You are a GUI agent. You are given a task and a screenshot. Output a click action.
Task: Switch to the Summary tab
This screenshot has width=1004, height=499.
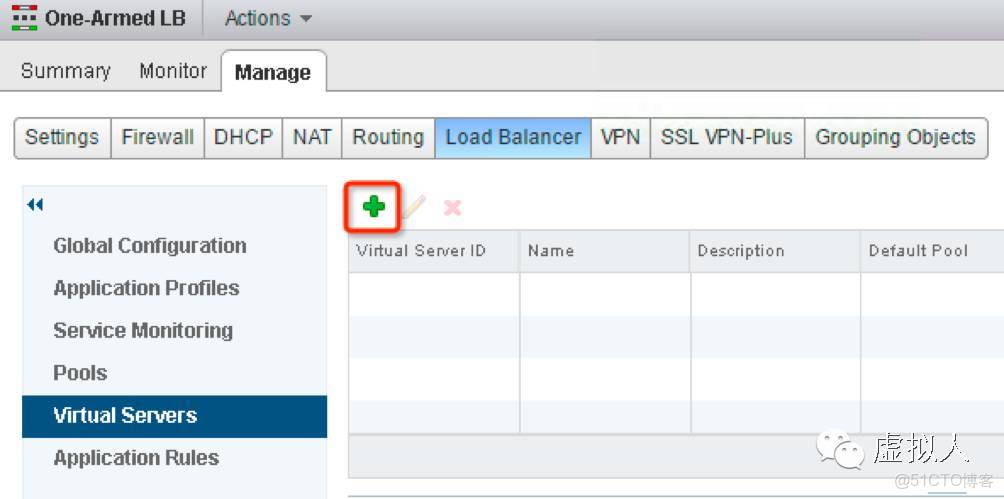[x=65, y=70]
